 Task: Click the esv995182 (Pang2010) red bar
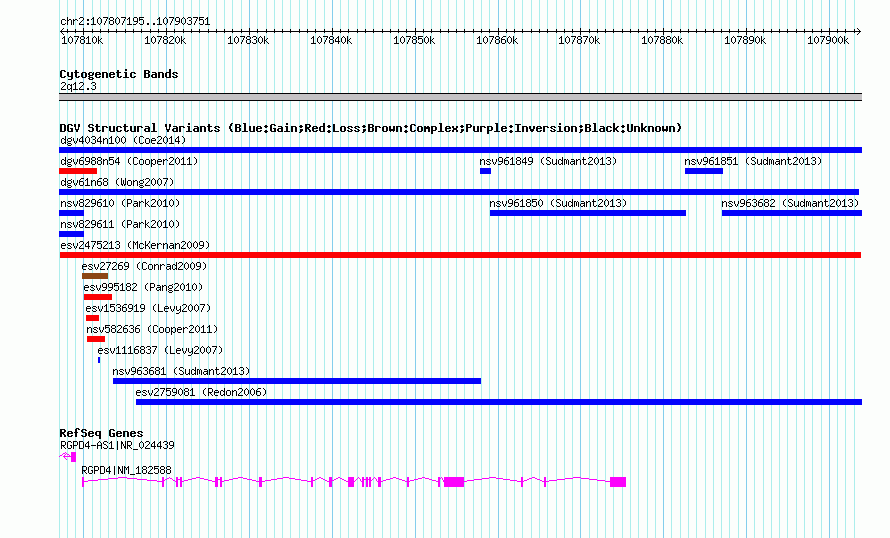coord(98,297)
